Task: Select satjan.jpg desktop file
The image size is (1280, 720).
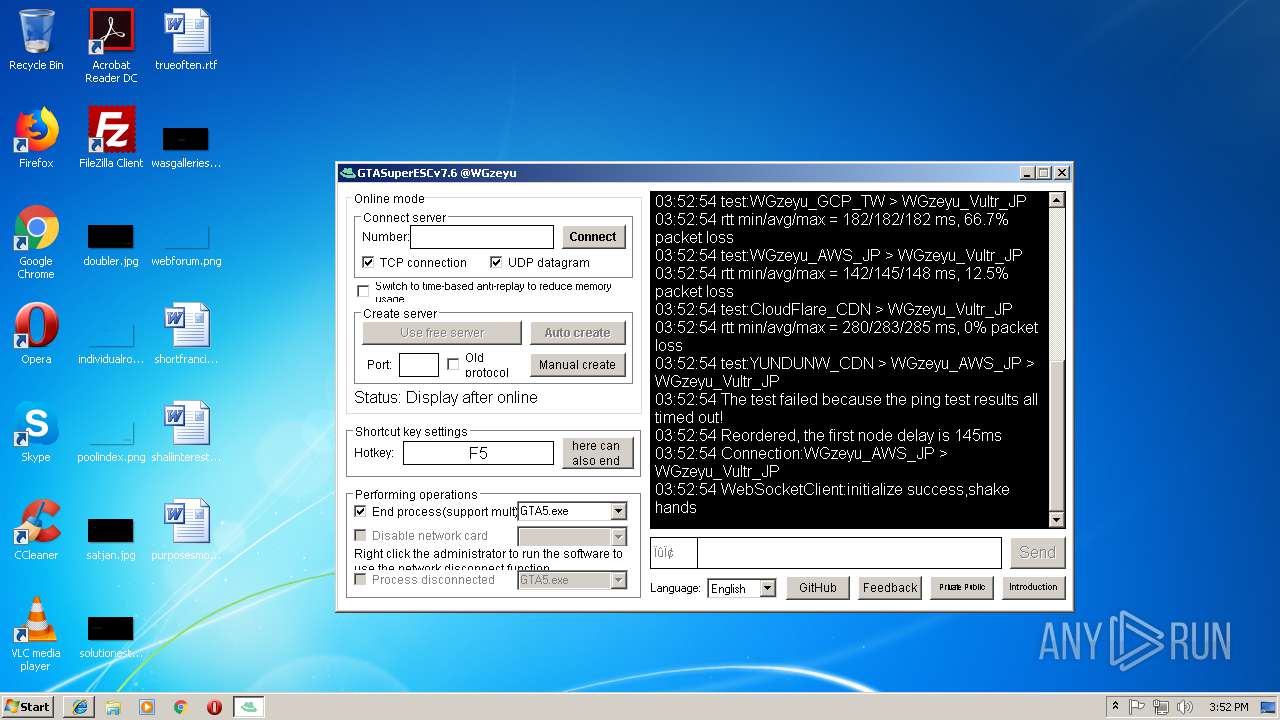Action: tap(111, 539)
